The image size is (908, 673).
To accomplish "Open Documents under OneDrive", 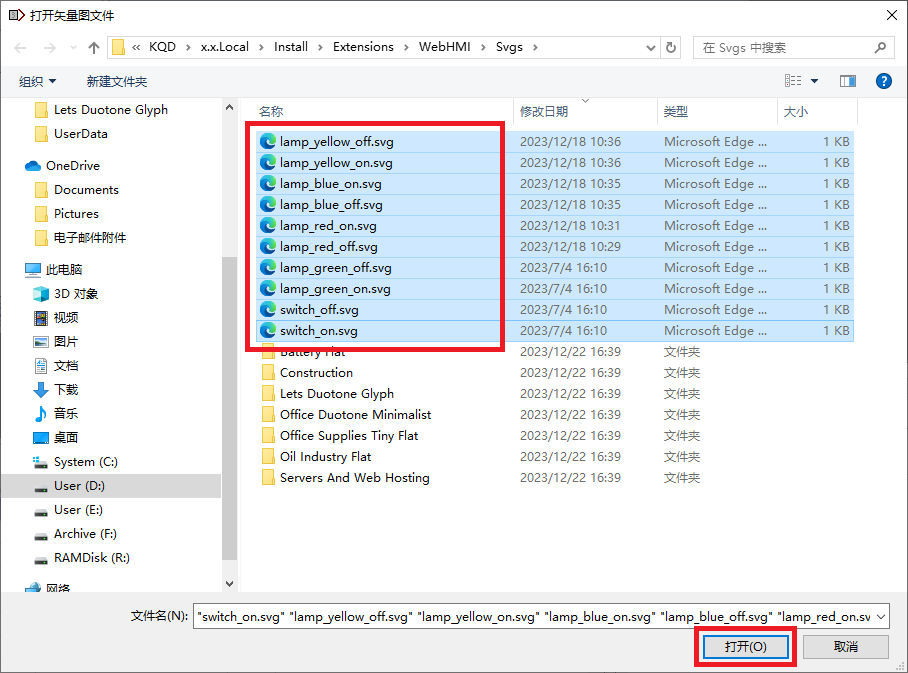I will point(86,190).
